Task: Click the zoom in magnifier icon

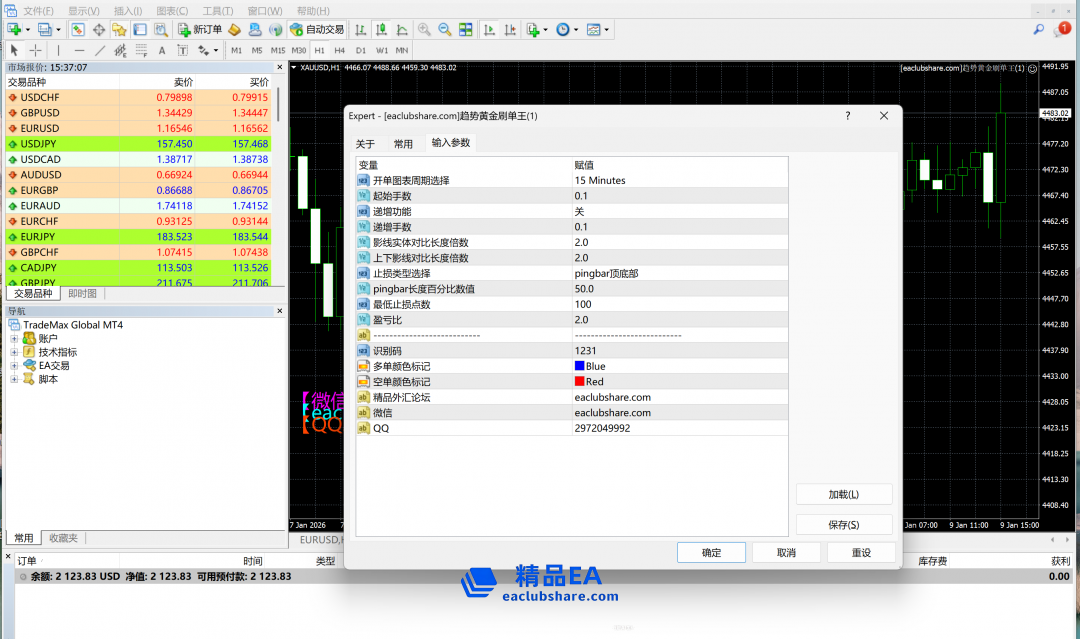Action: (424, 29)
